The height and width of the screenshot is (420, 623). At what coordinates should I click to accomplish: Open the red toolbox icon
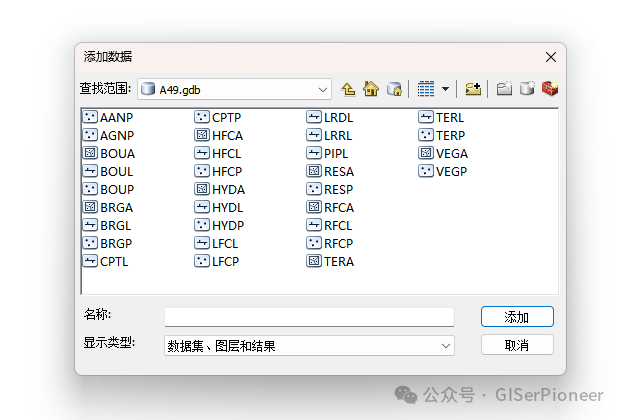550,89
